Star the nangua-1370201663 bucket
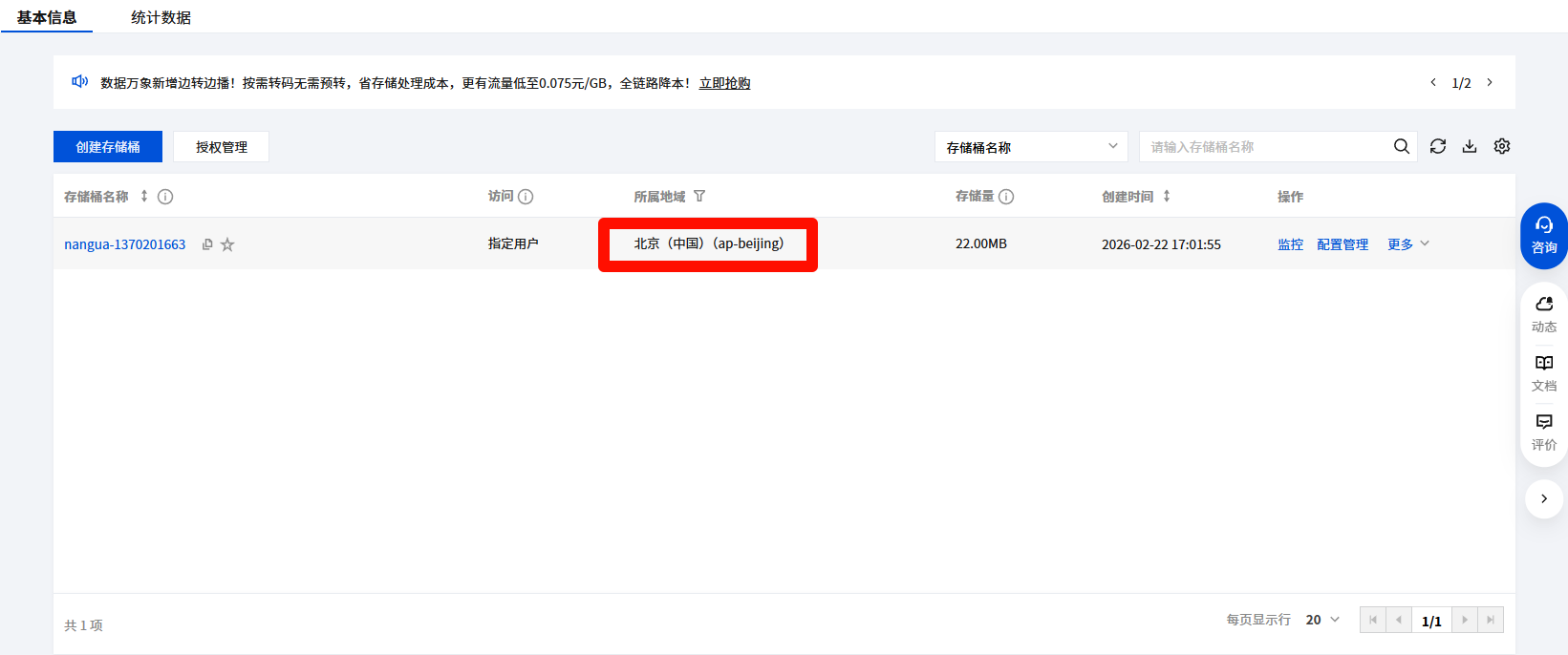This screenshot has width=1568, height=655. click(227, 244)
